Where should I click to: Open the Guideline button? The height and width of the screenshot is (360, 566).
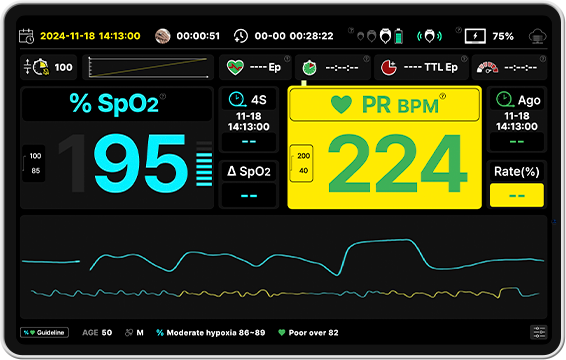point(44,333)
